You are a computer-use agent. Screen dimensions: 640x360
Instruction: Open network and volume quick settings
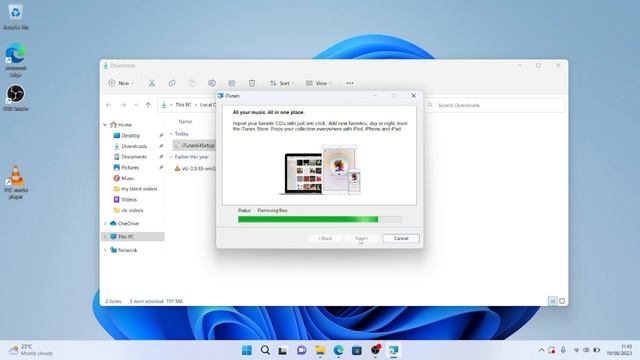587,350
